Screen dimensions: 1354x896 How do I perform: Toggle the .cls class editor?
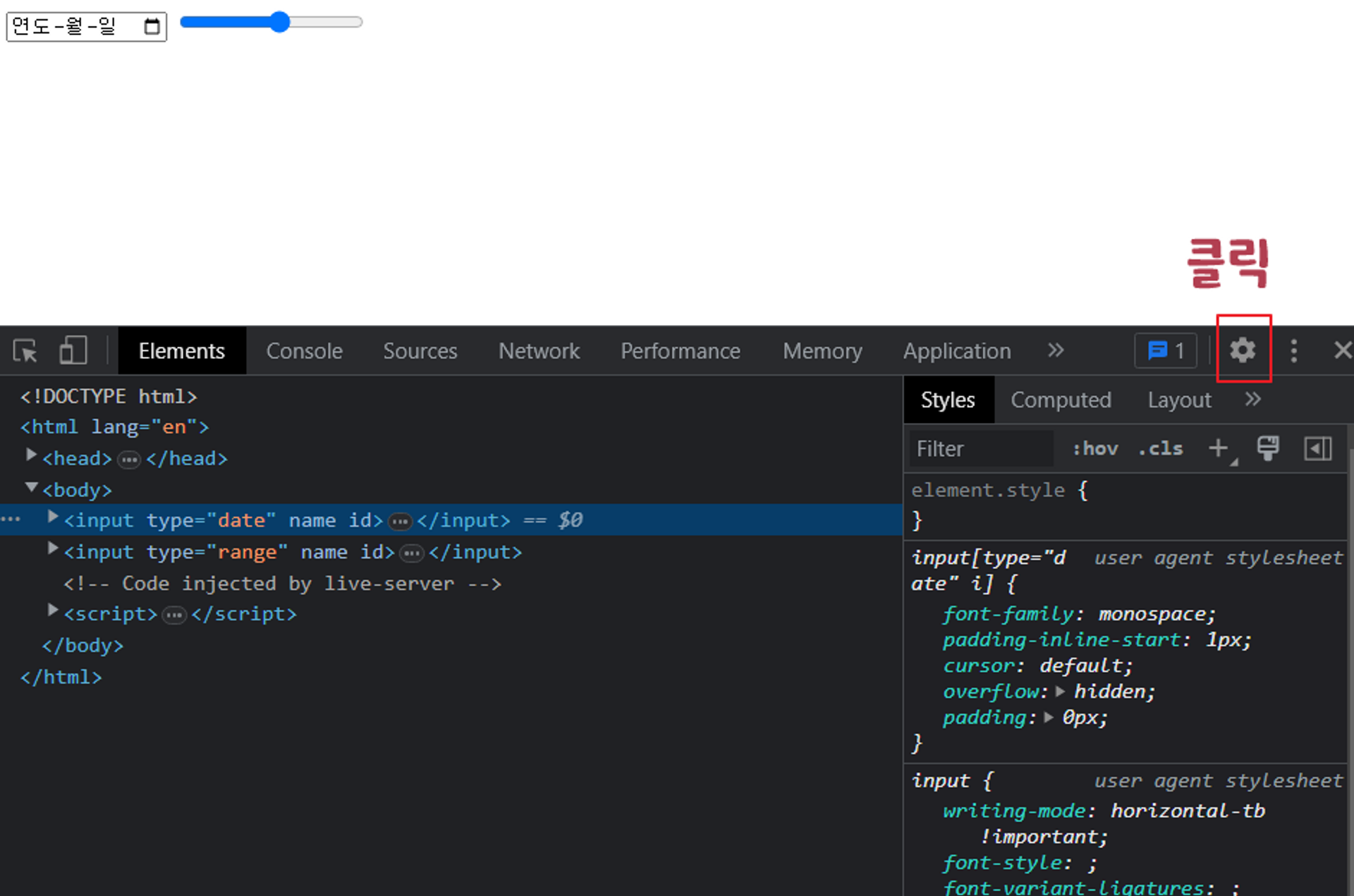point(1160,448)
